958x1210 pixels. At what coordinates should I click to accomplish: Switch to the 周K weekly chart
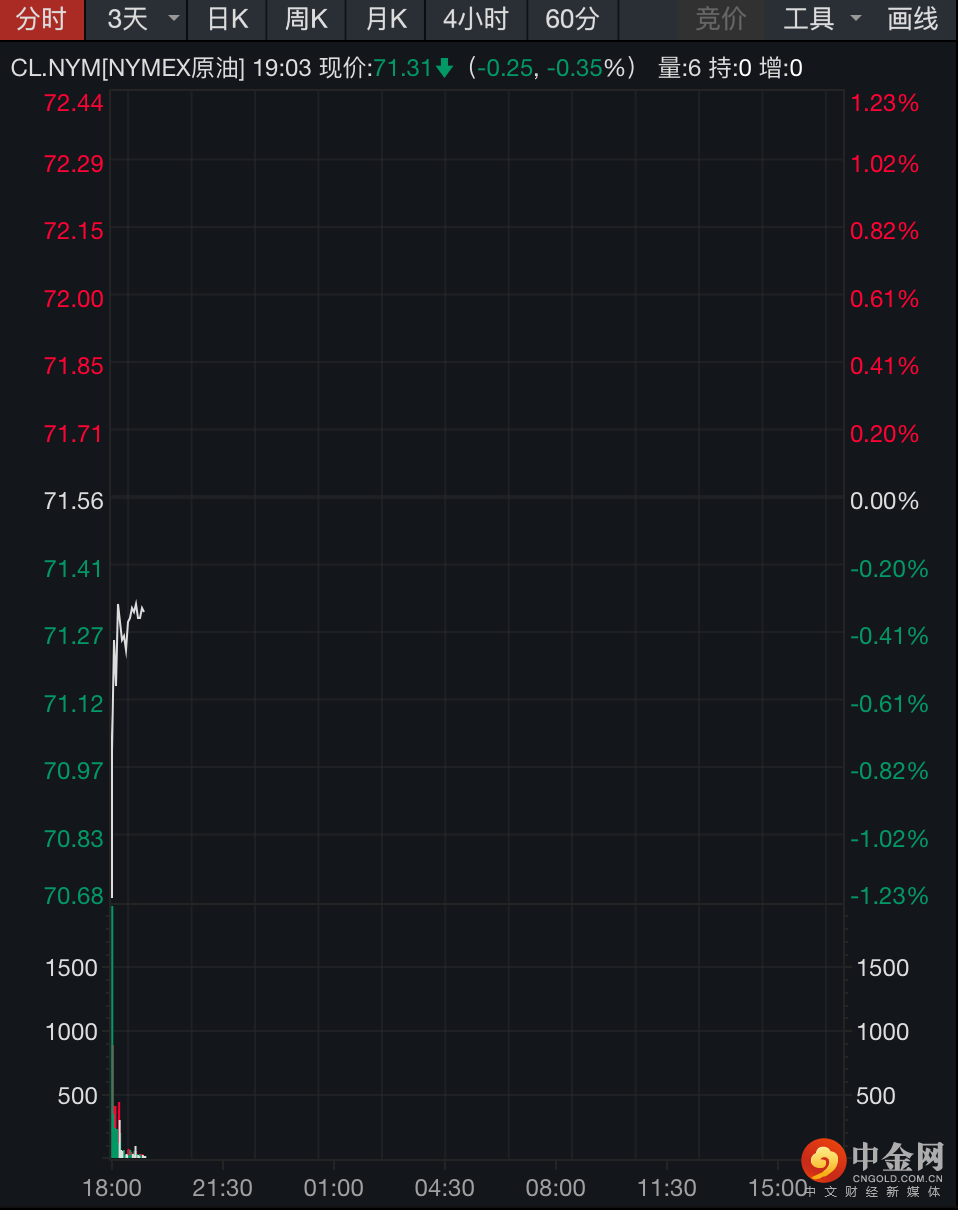[306, 19]
